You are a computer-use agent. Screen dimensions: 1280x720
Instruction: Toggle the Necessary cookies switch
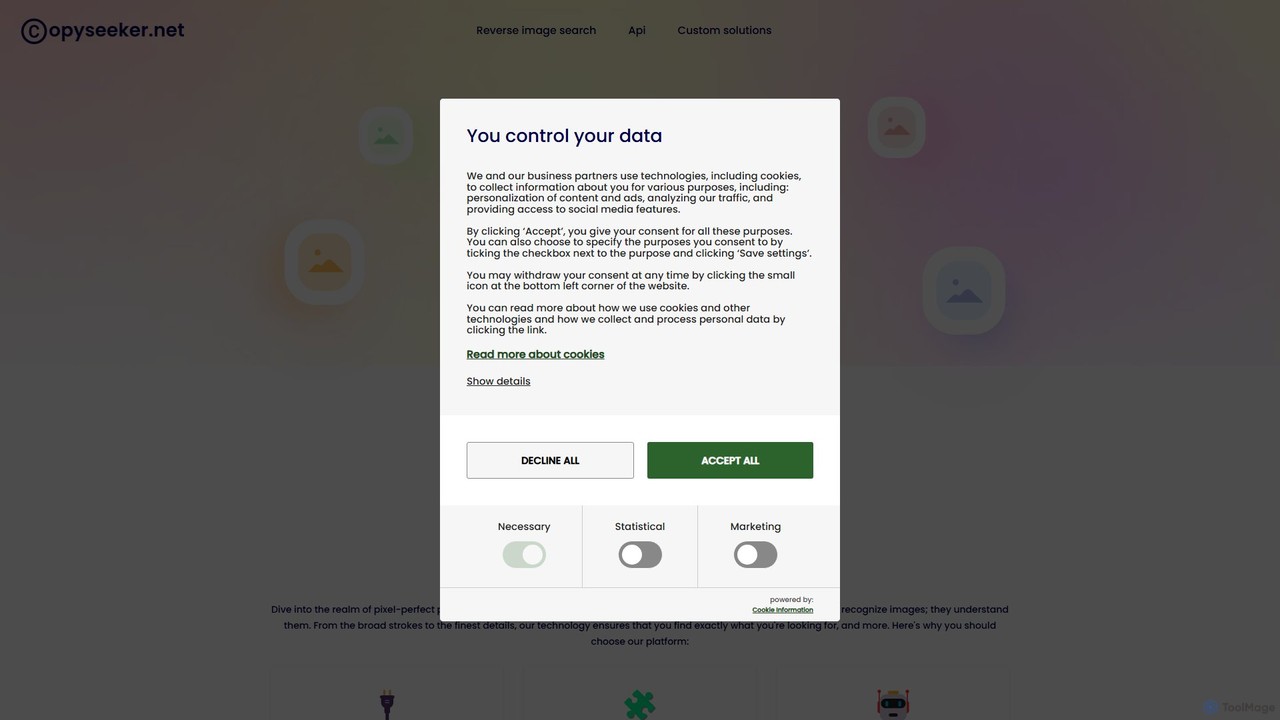[x=524, y=555]
